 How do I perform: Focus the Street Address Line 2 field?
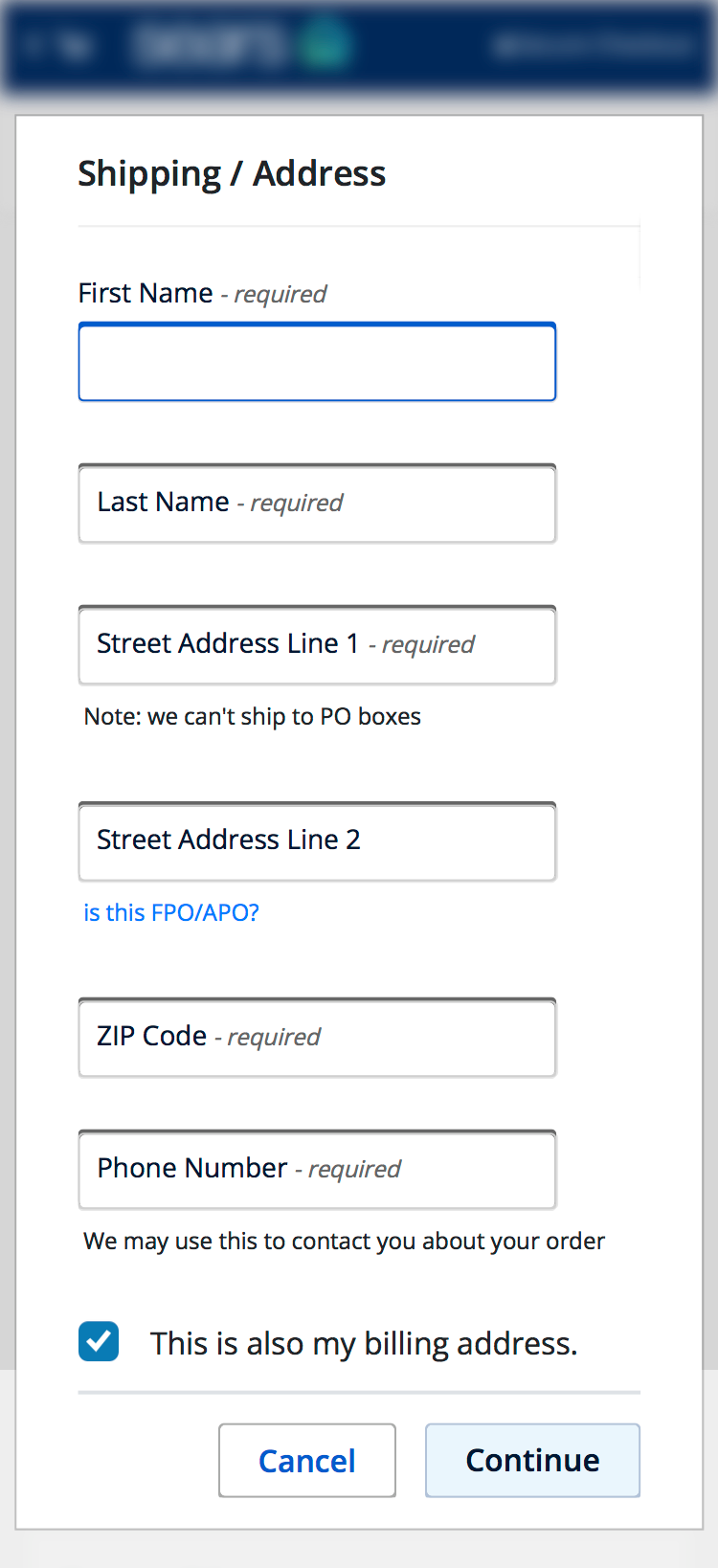316,841
